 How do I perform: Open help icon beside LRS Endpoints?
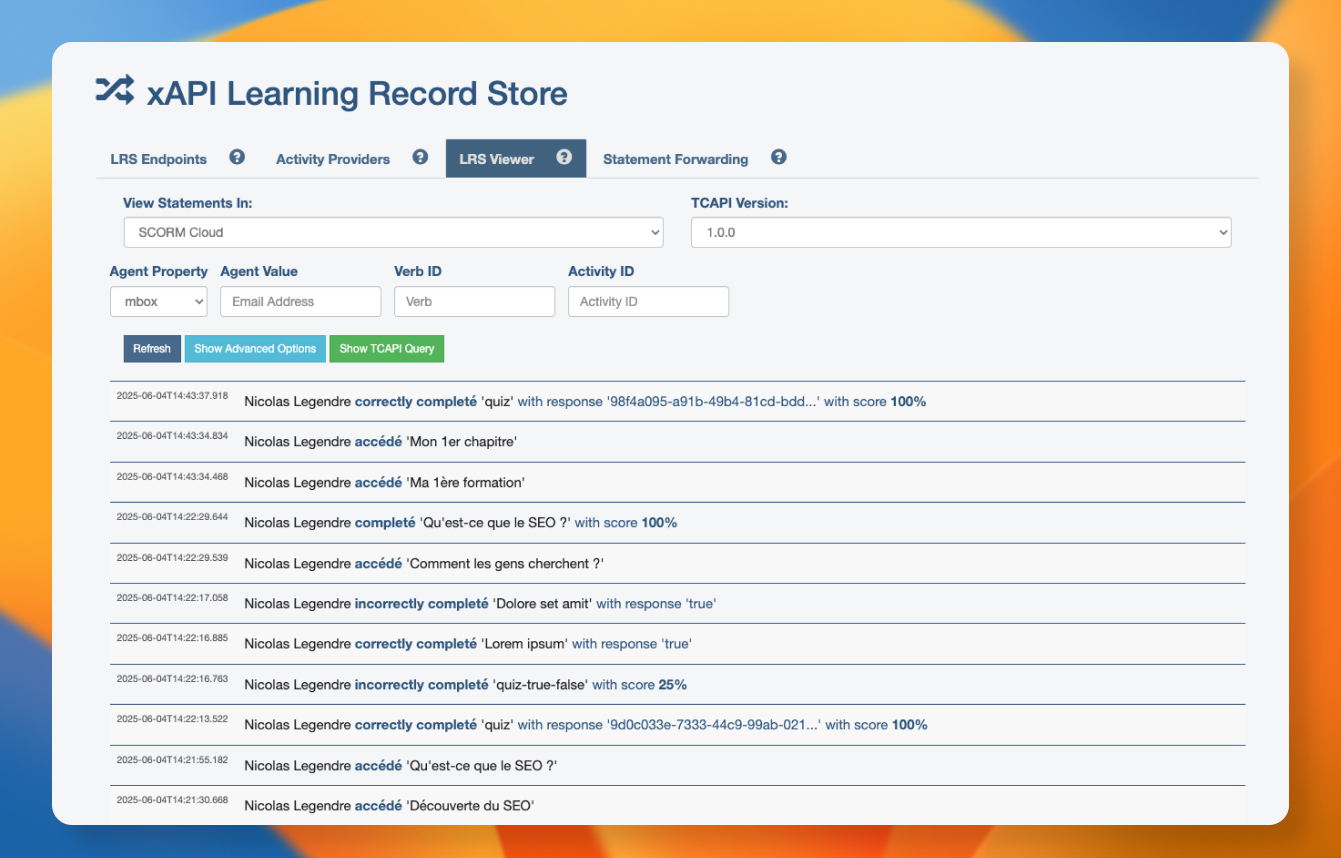point(237,157)
